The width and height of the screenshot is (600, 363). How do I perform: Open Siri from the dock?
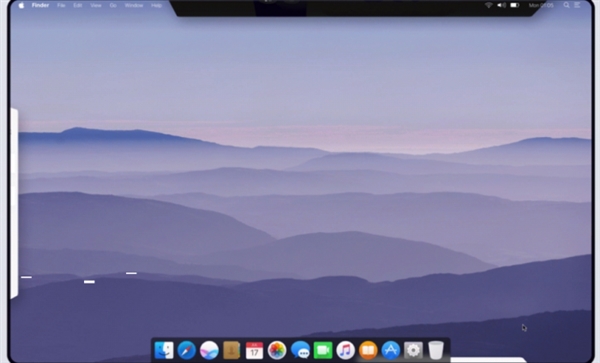tap(209, 350)
